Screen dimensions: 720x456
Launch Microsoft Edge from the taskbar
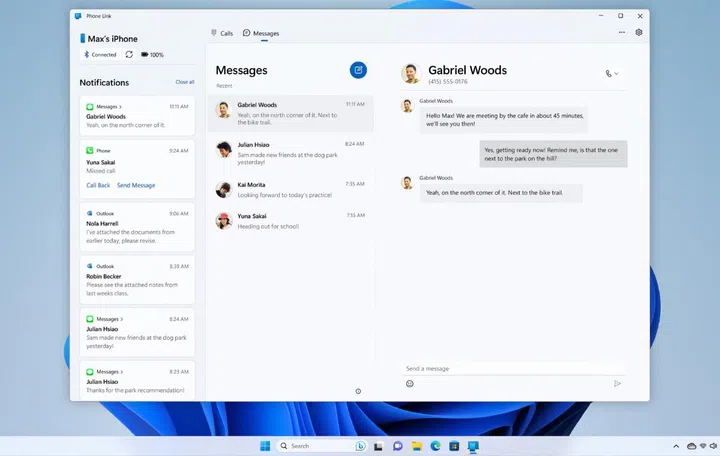435,446
